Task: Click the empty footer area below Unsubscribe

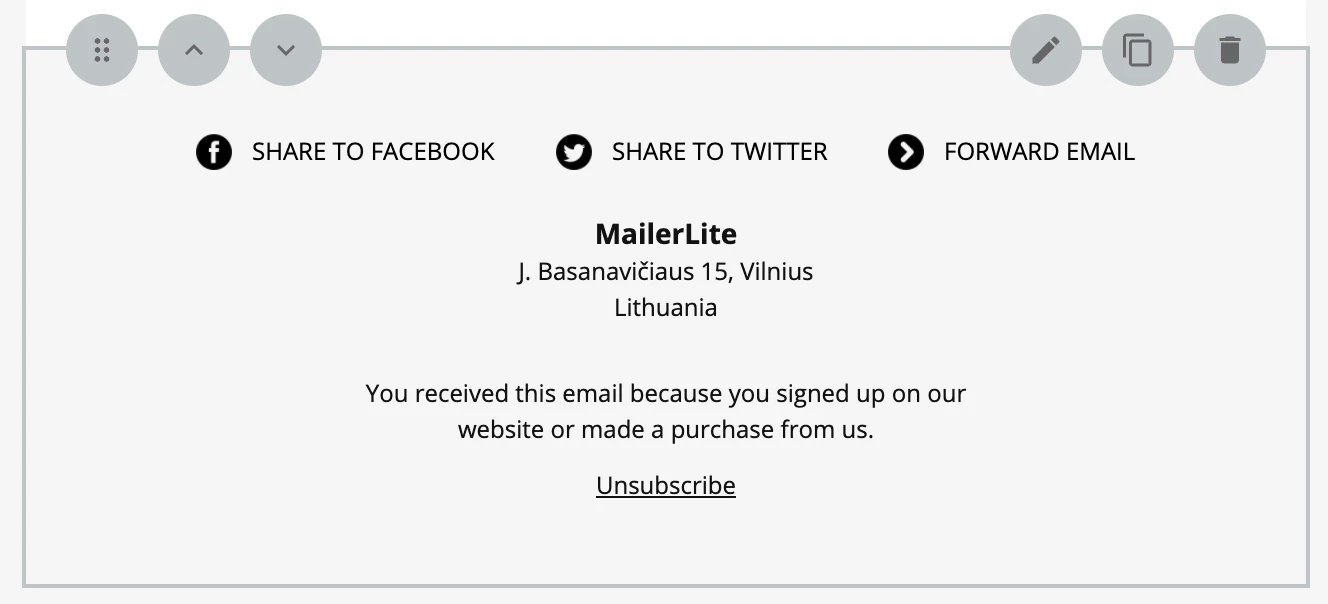Action: [666, 545]
